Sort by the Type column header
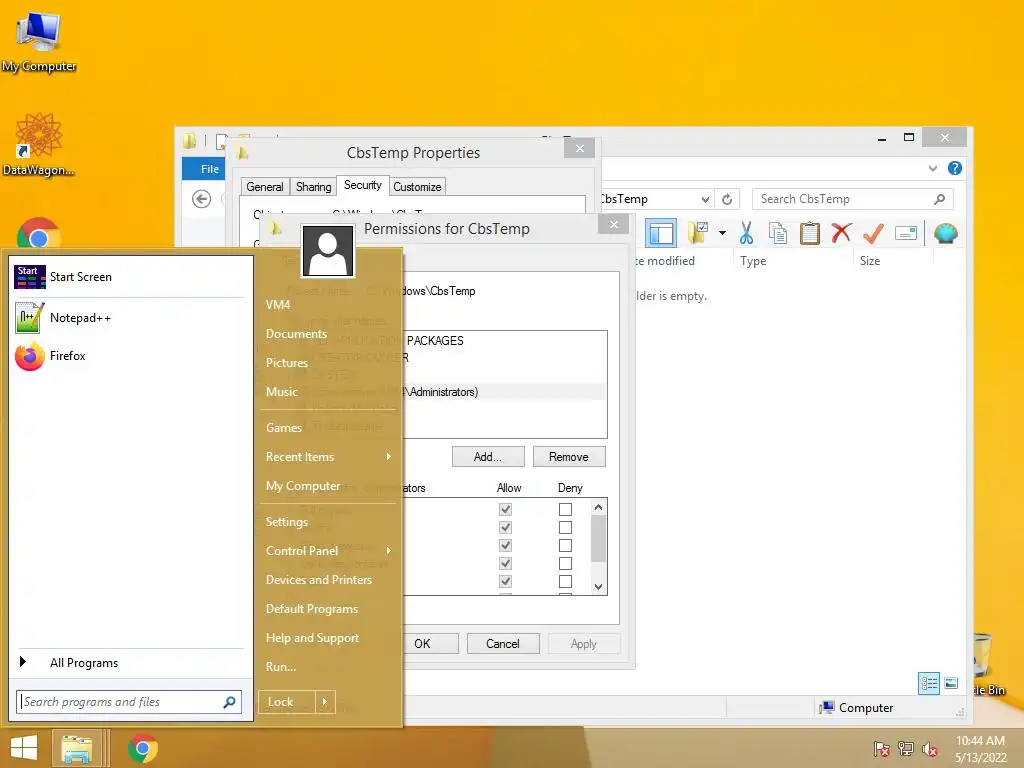Image resolution: width=1024 pixels, height=768 pixels. (753, 261)
